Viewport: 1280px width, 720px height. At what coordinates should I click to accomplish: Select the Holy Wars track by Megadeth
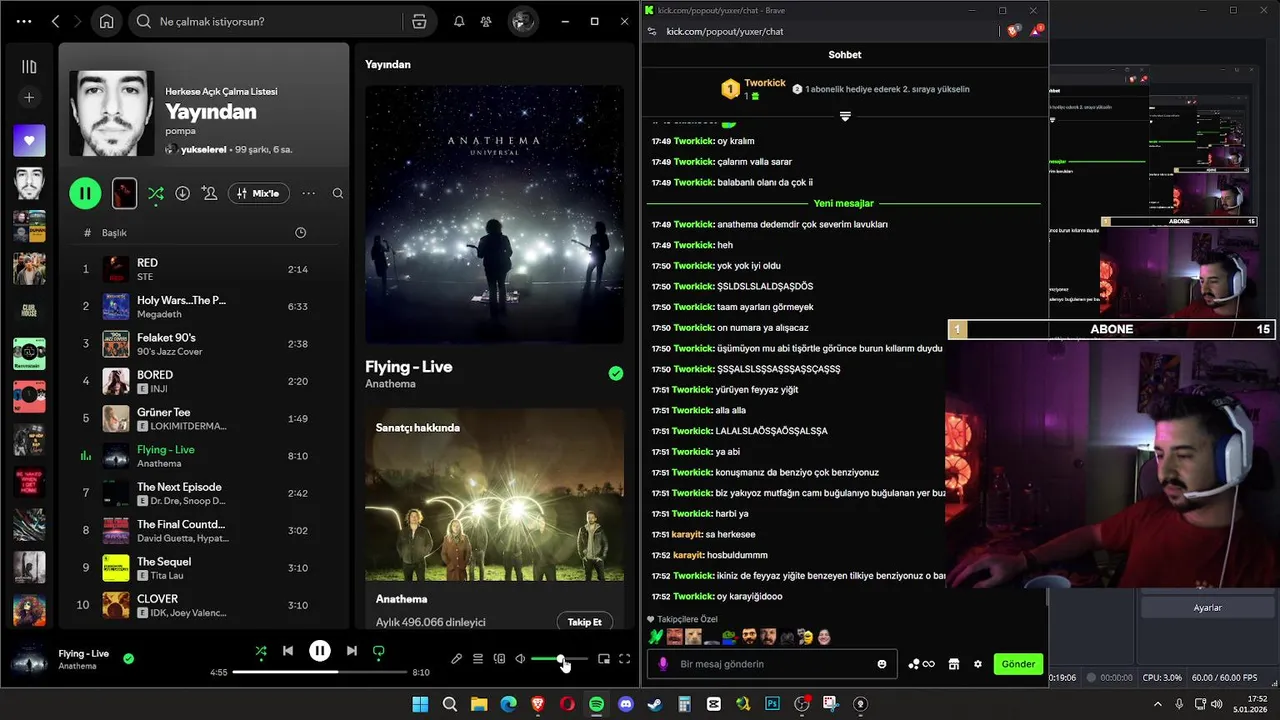tap(205, 306)
